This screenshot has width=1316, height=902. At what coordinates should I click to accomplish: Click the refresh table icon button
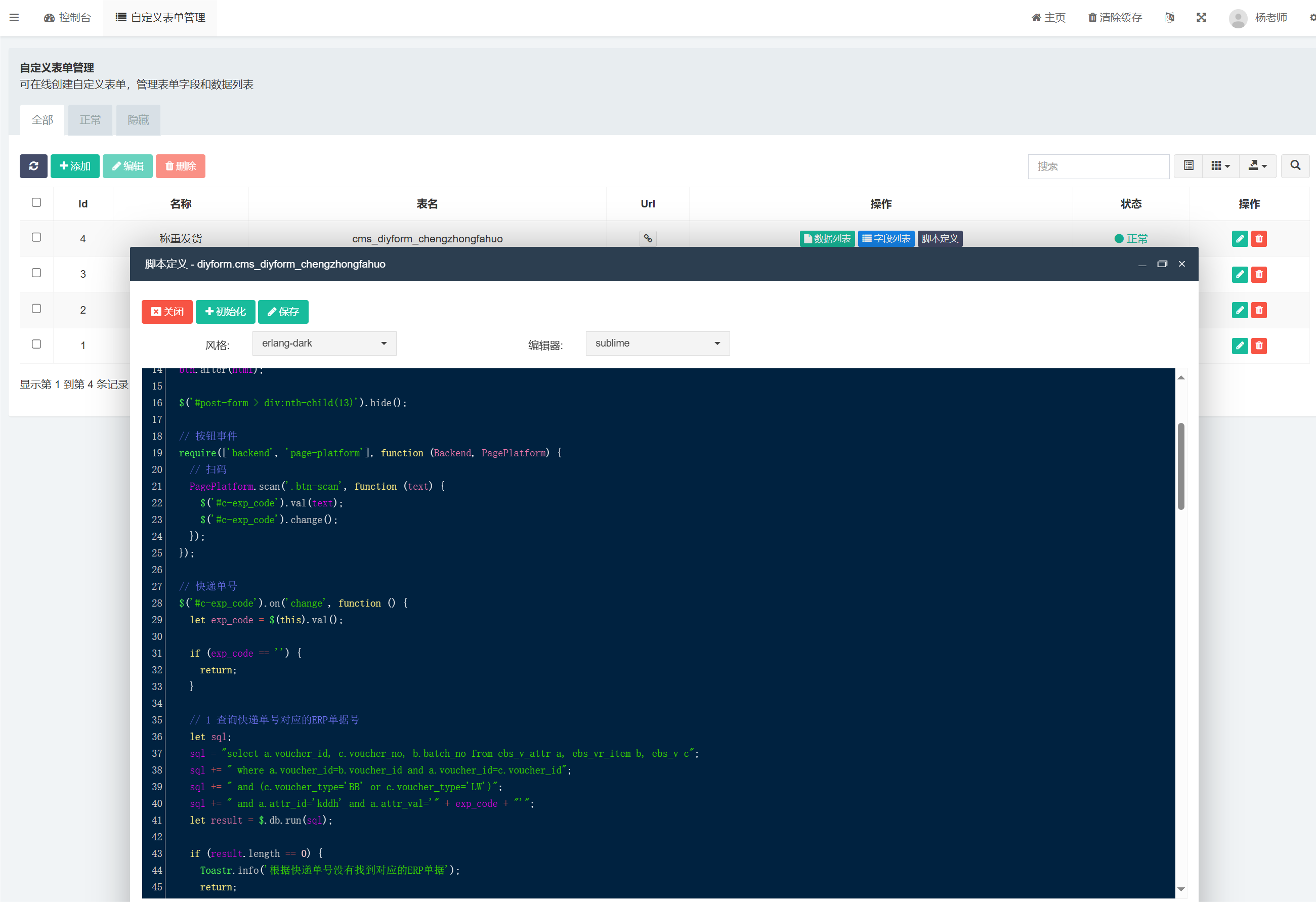tap(33, 166)
